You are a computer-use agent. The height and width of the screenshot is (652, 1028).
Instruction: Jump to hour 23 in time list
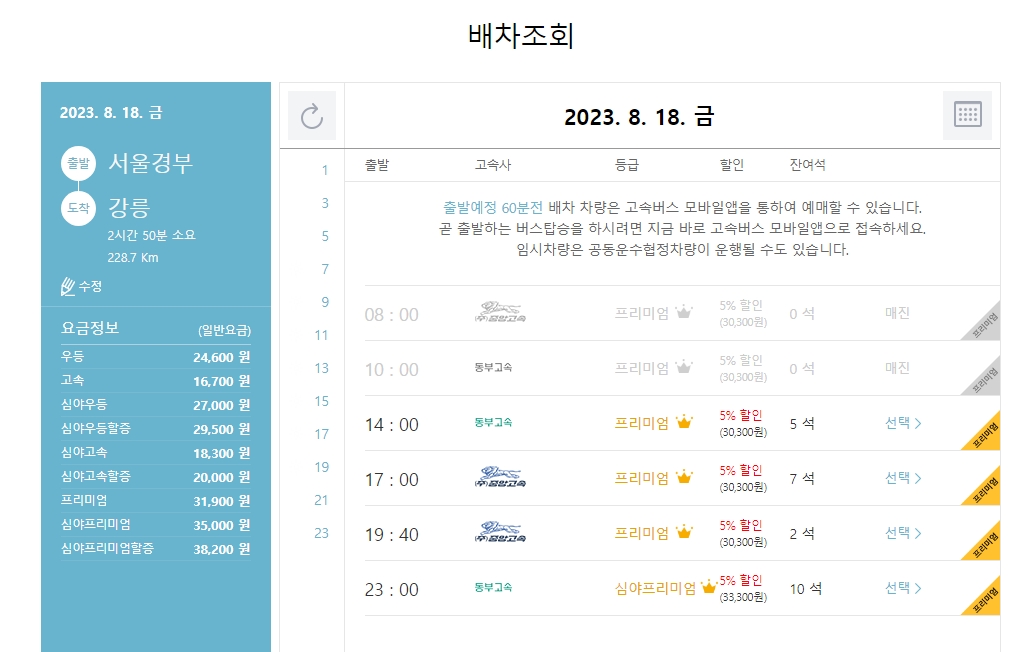[321, 533]
